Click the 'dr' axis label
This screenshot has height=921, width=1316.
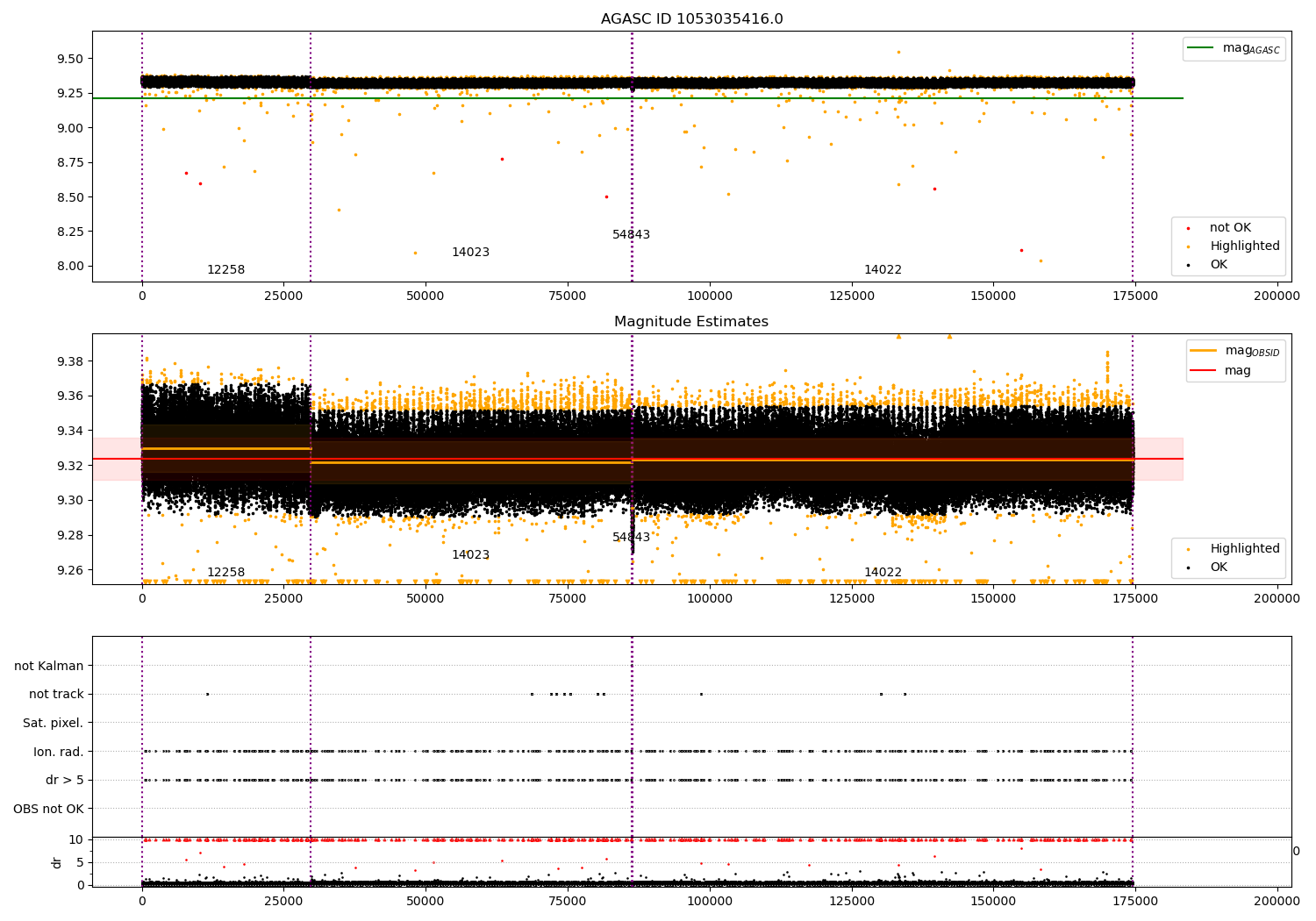coord(57,862)
